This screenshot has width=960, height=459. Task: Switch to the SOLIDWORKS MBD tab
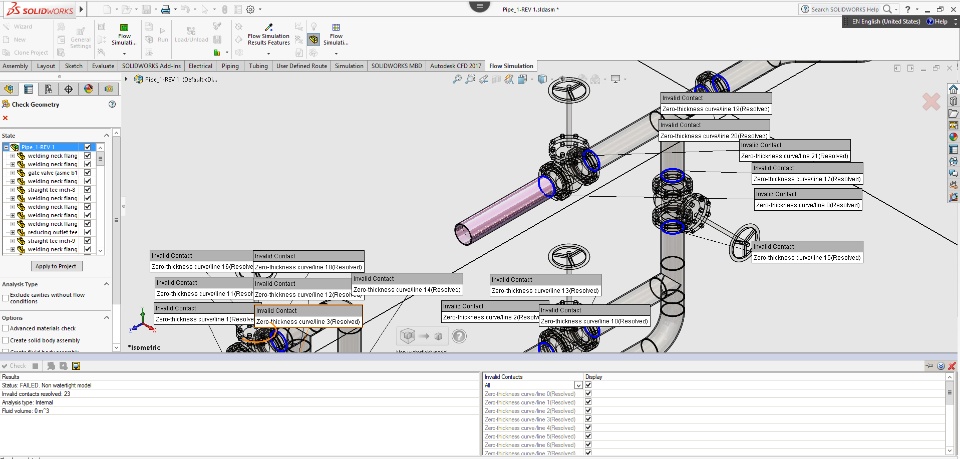(x=396, y=66)
